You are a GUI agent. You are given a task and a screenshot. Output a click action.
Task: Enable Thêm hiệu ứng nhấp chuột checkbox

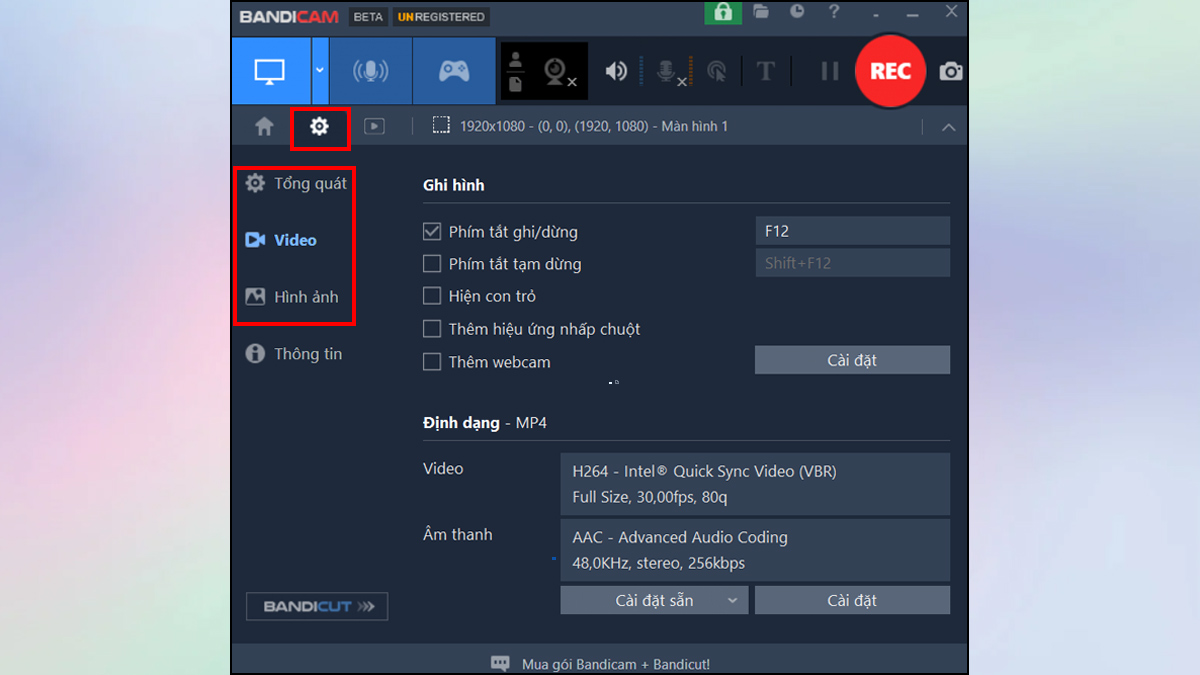432,329
